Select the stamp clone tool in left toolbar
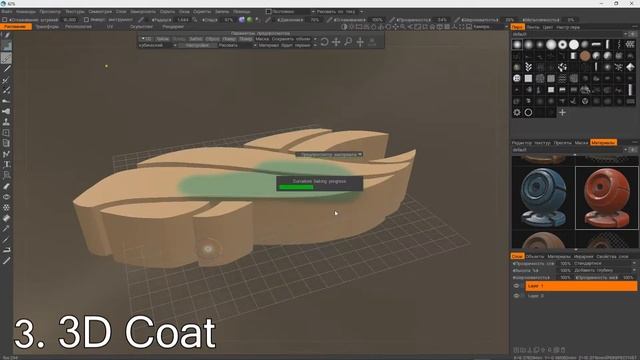 tap(7, 122)
